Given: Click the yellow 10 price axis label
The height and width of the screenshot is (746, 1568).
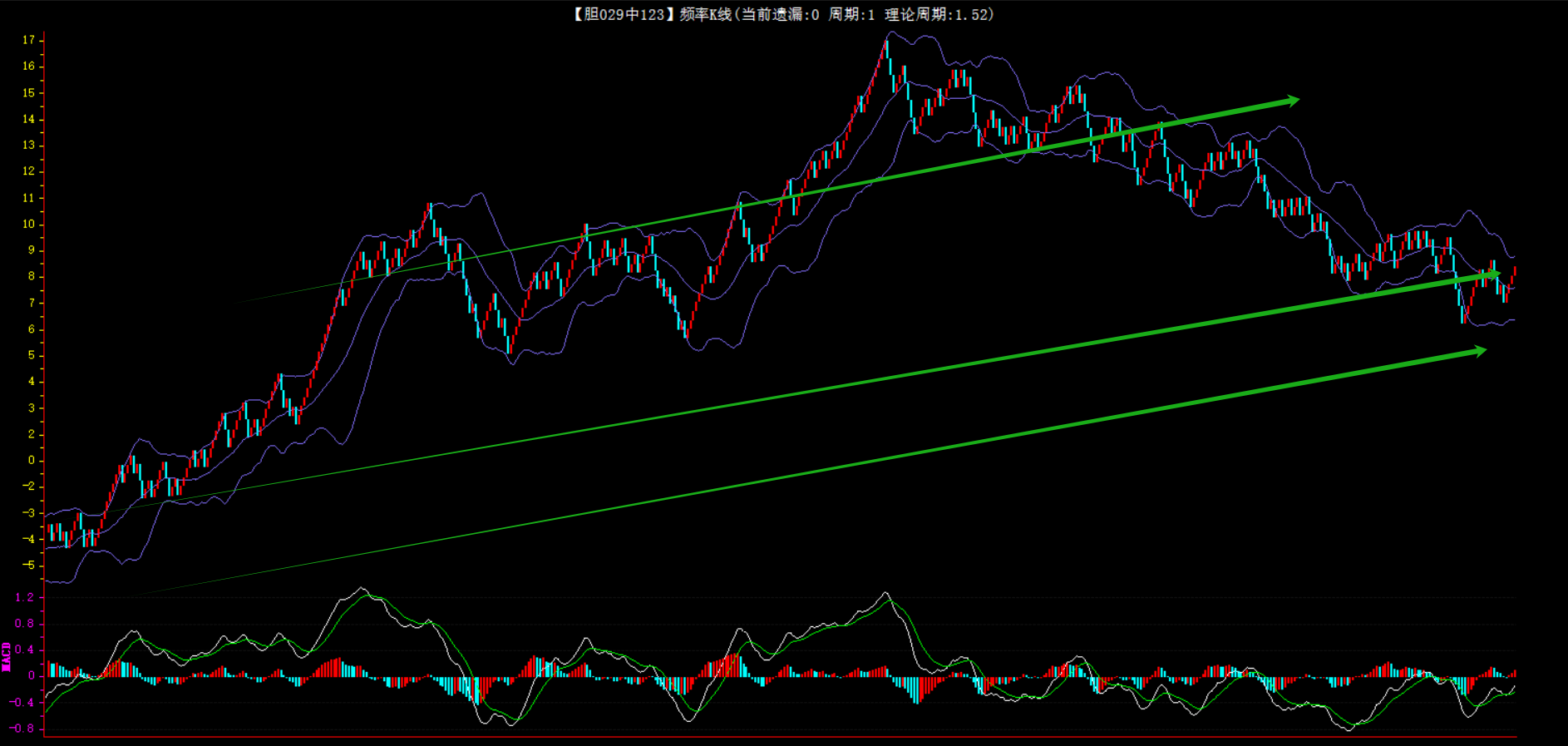Looking at the screenshot, I should click(x=29, y=224).
